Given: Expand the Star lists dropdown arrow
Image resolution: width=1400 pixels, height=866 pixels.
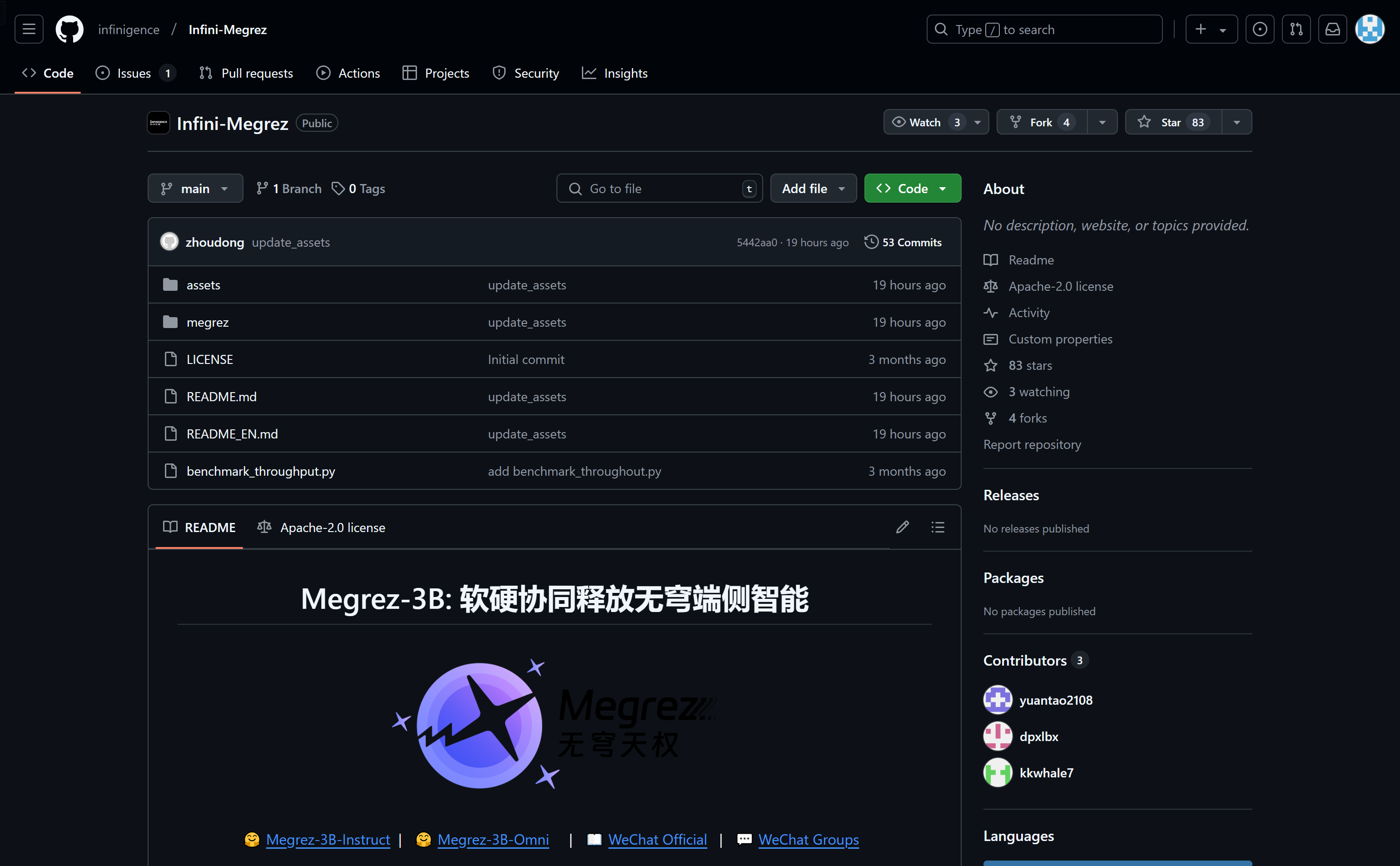Looking at the screenshot, I should [x=1237, y=122].
